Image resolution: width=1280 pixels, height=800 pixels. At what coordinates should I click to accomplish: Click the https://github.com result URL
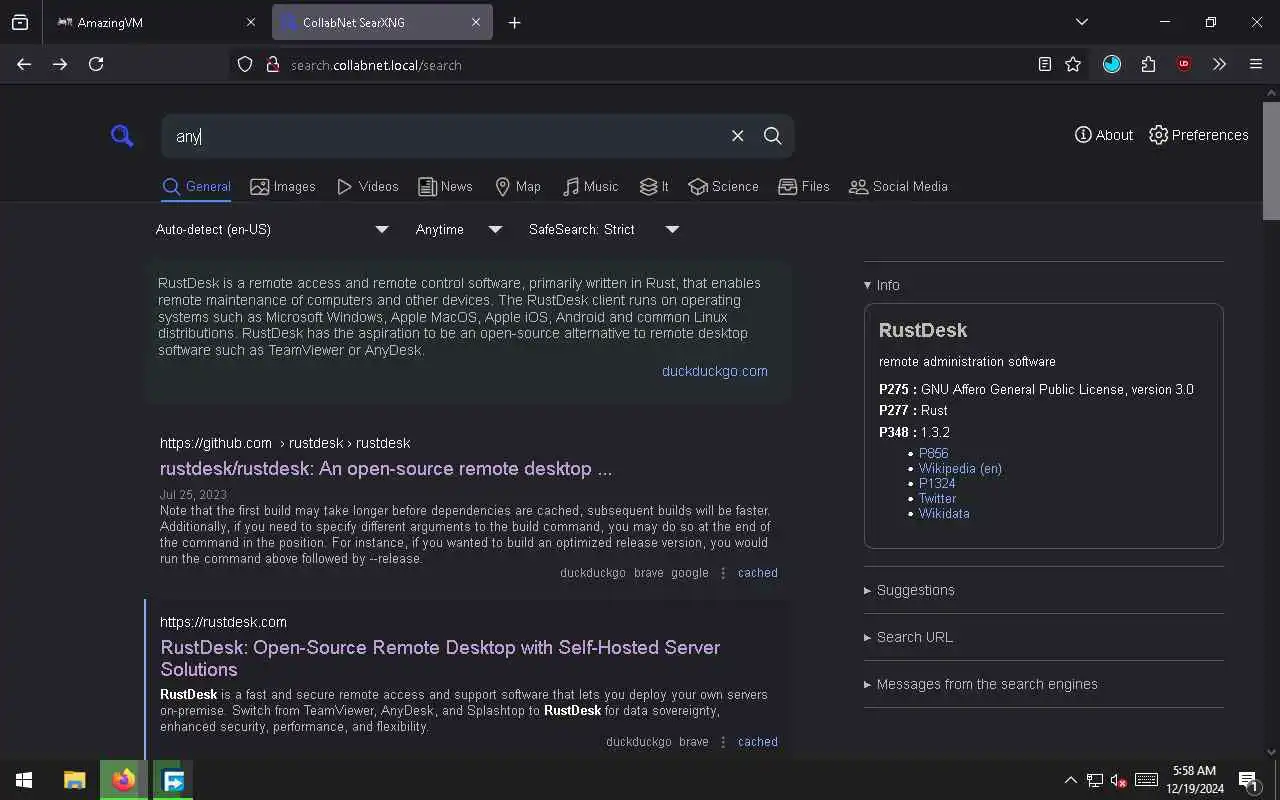(x=285, y=443)
